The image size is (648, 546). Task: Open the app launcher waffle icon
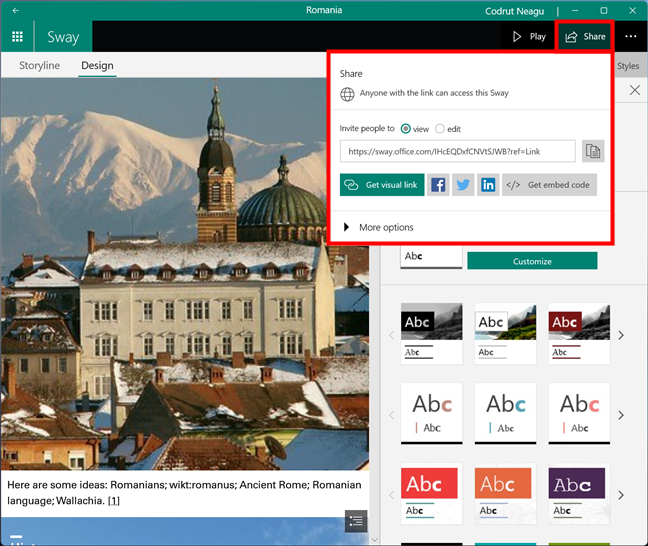point(17,37)
